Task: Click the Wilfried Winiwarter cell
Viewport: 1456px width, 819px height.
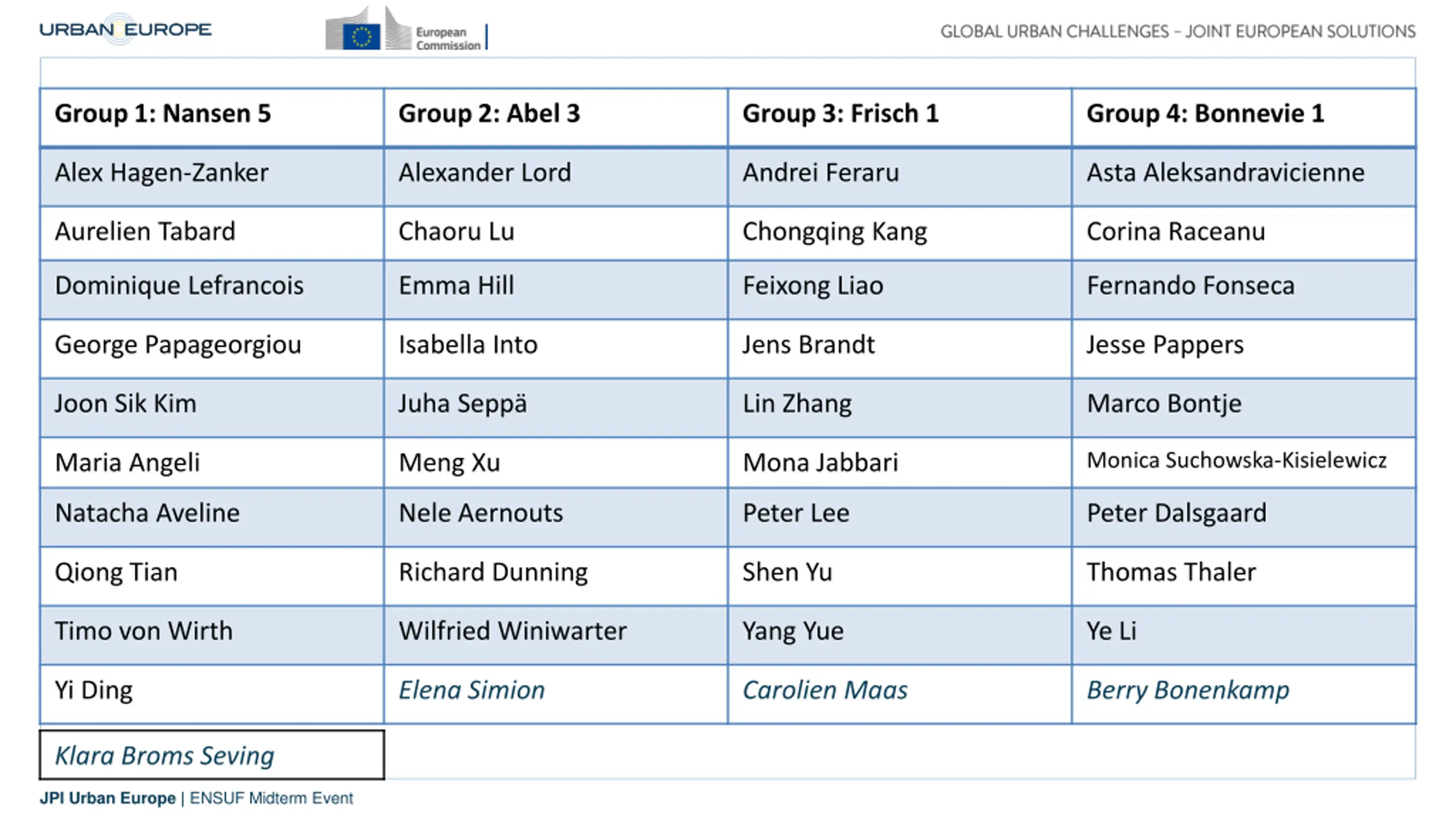Action: pos(556,635)
